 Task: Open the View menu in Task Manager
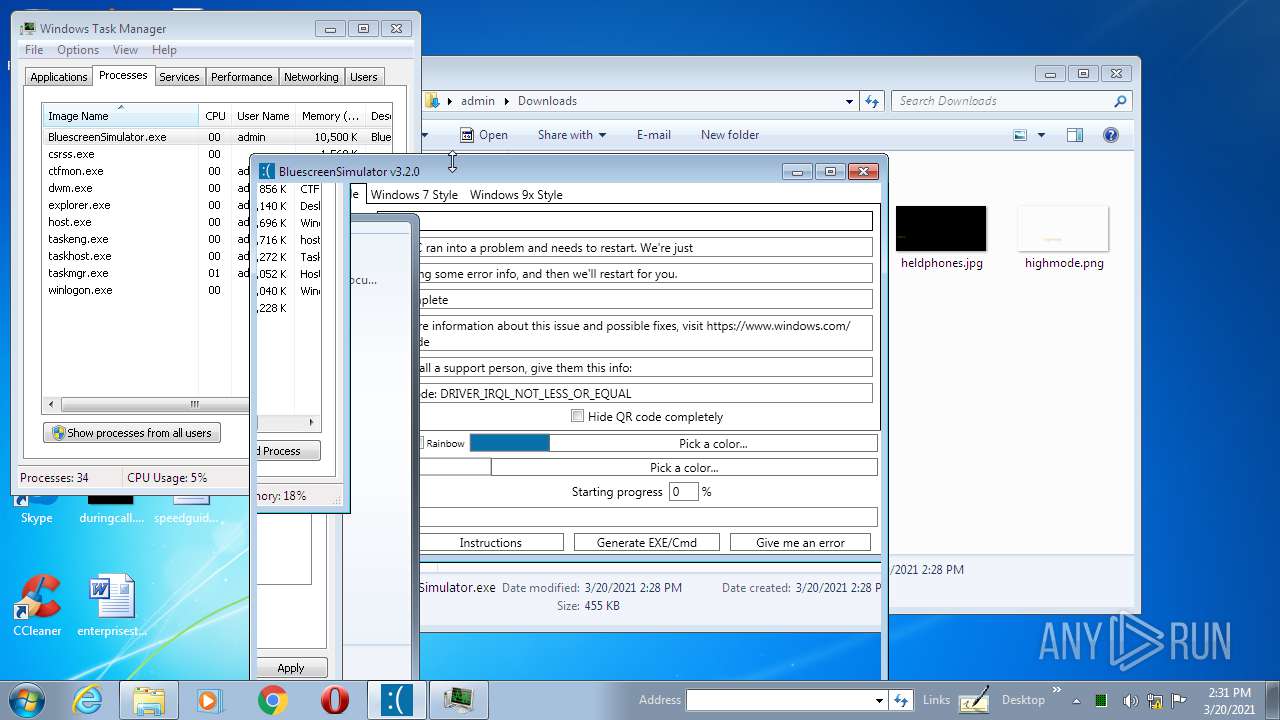coord(125,50)
